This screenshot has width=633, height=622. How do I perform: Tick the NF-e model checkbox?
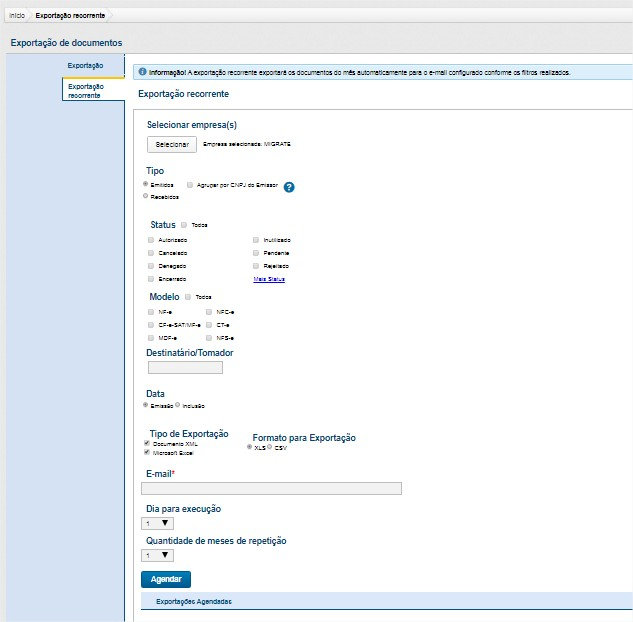coord(151,312)
